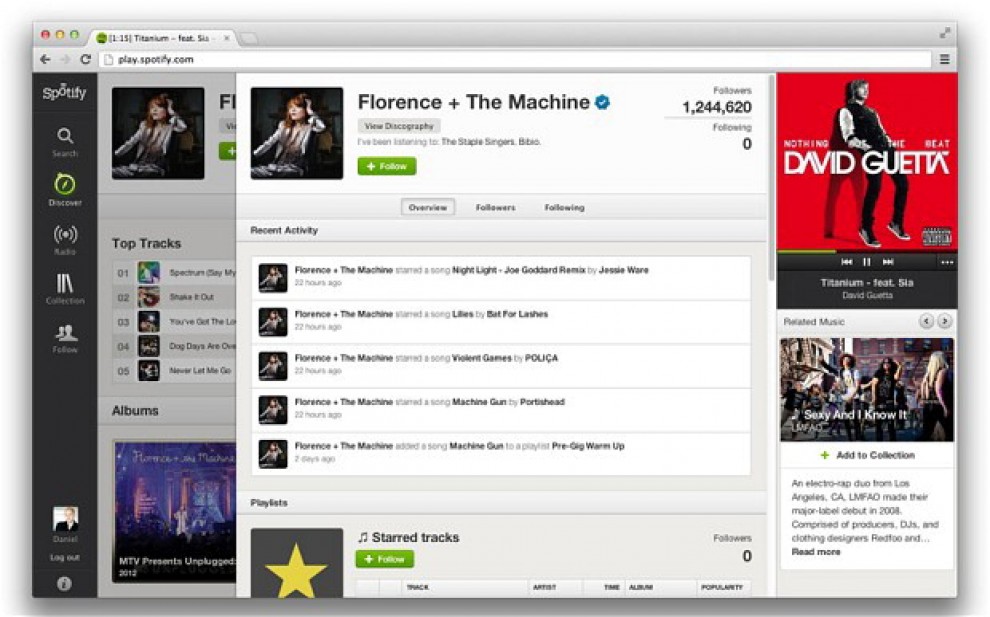Click avatar in the Night Light activity row

click(x=273, y=278)
